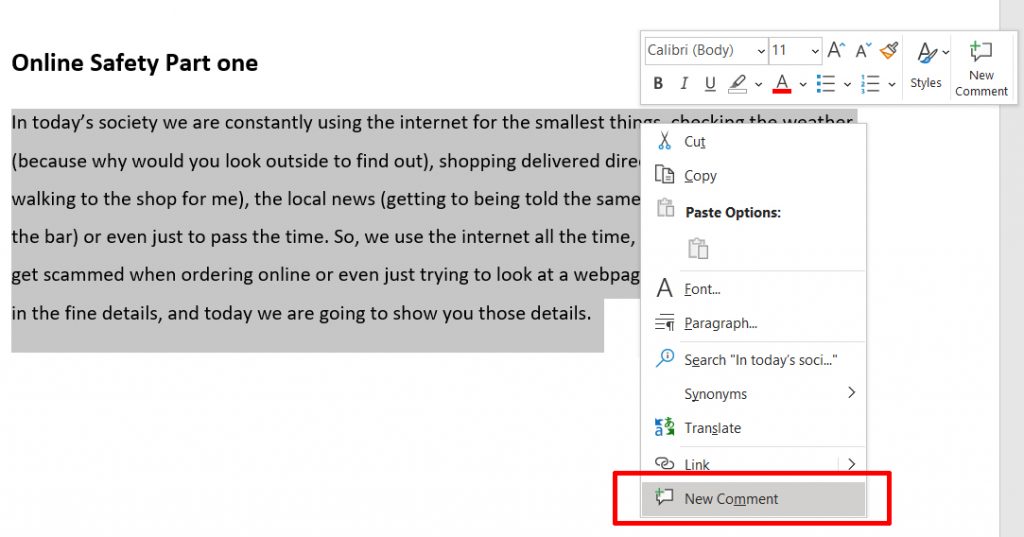Choose New Comment from the context menu
The width and height of the screenshot is (1024, 537).
pyautogui.click(x=730, y=499)
